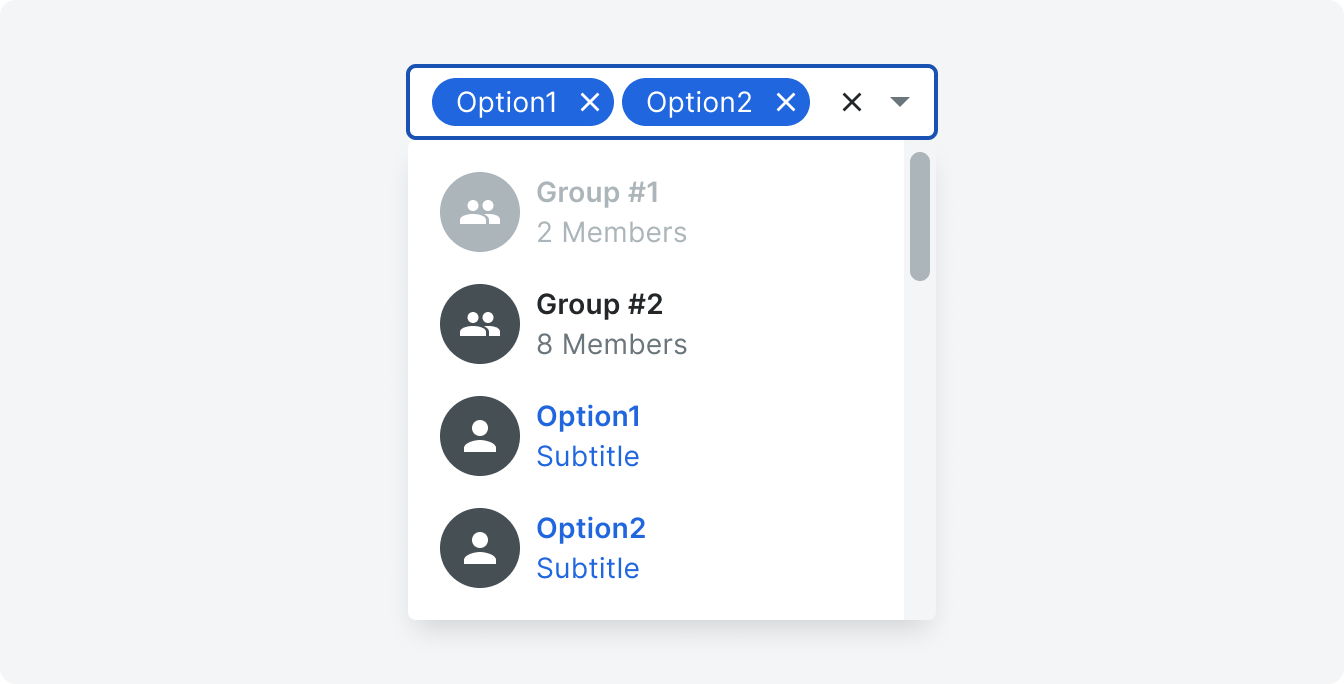The image size is (1344, 684).
Task: Deselect Option2 in the dropdown list
Action: pyautogui.click(x=656, y=548)
